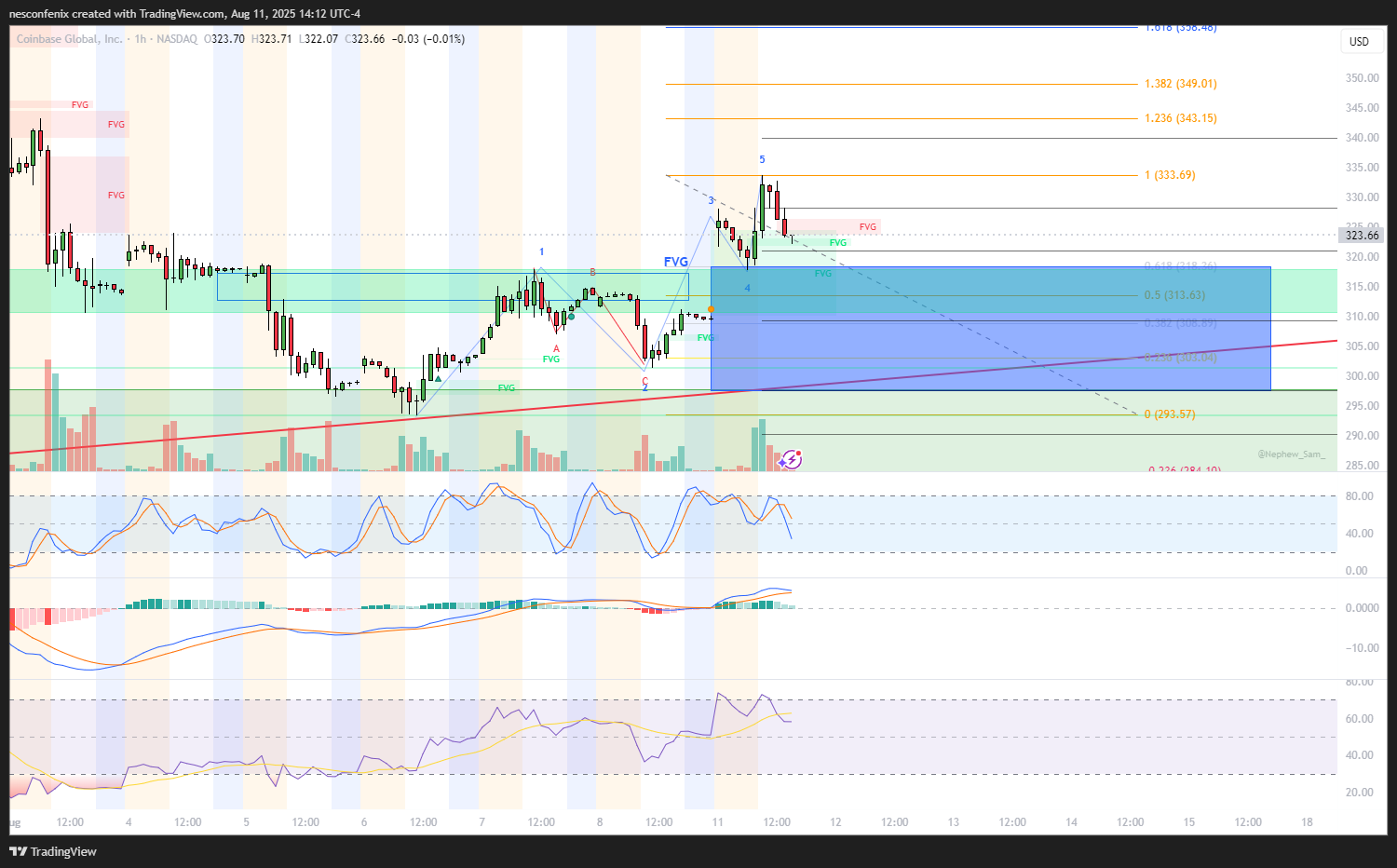
Task: Click the Fib label 0 (293.57)
Action: tap(1170, 414)
